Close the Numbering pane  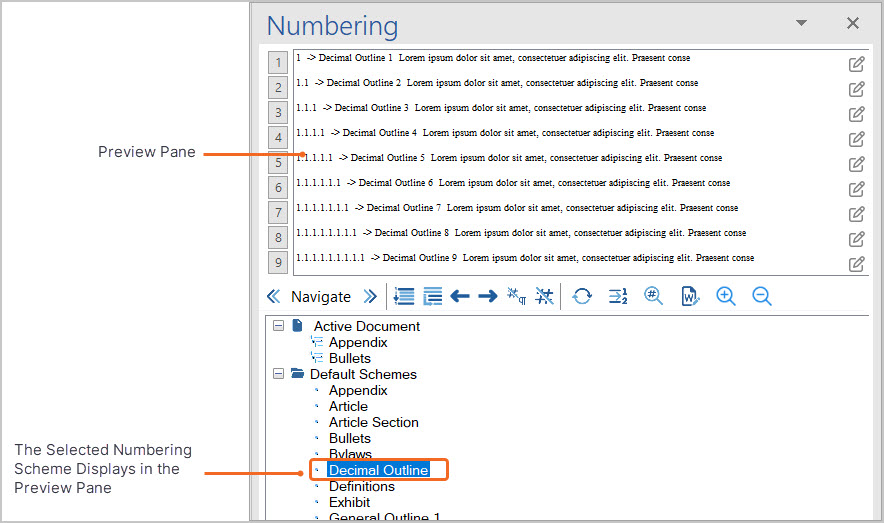pos(853,23)
